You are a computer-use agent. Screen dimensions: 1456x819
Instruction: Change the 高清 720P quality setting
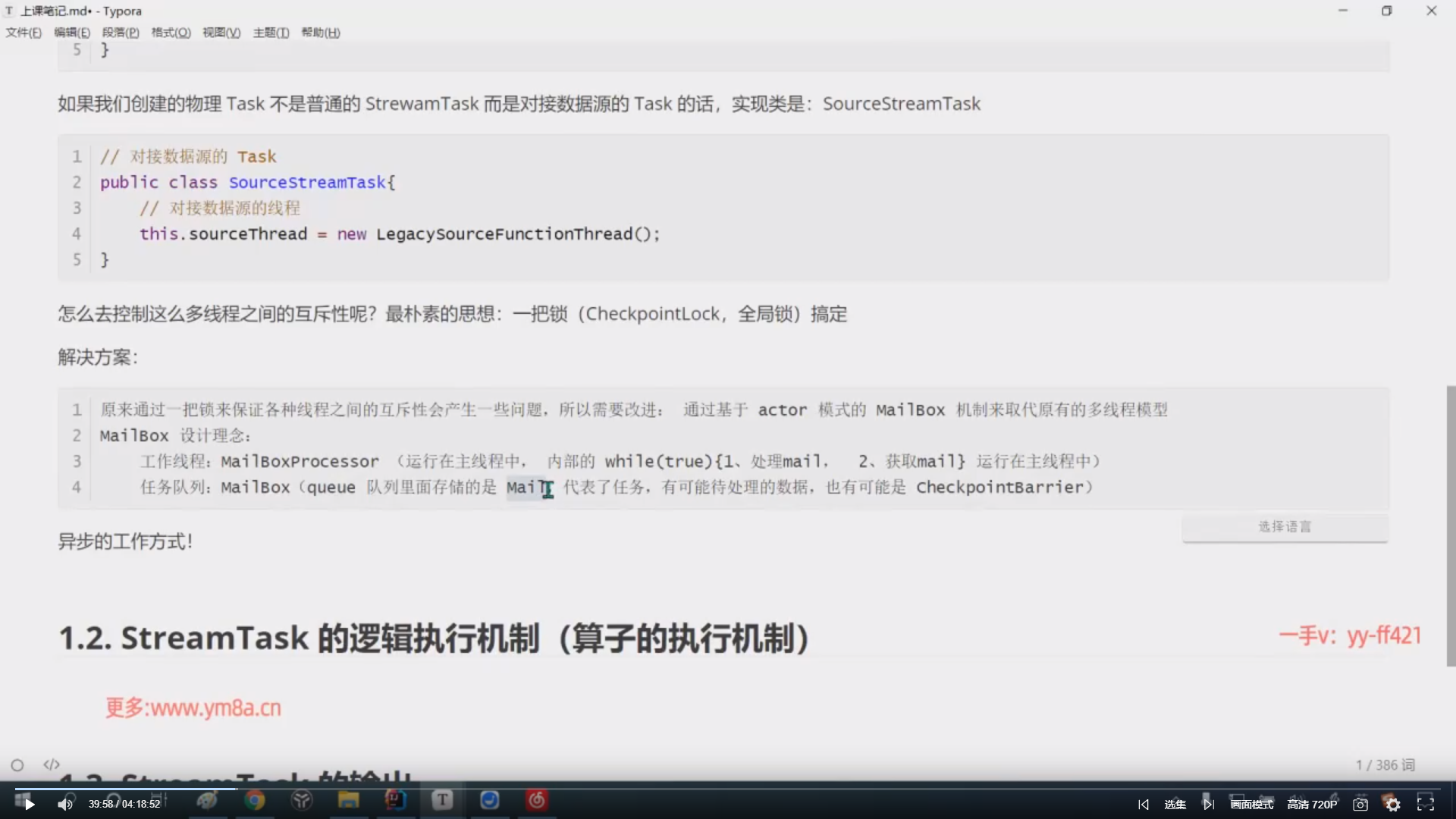[1312, 805]
